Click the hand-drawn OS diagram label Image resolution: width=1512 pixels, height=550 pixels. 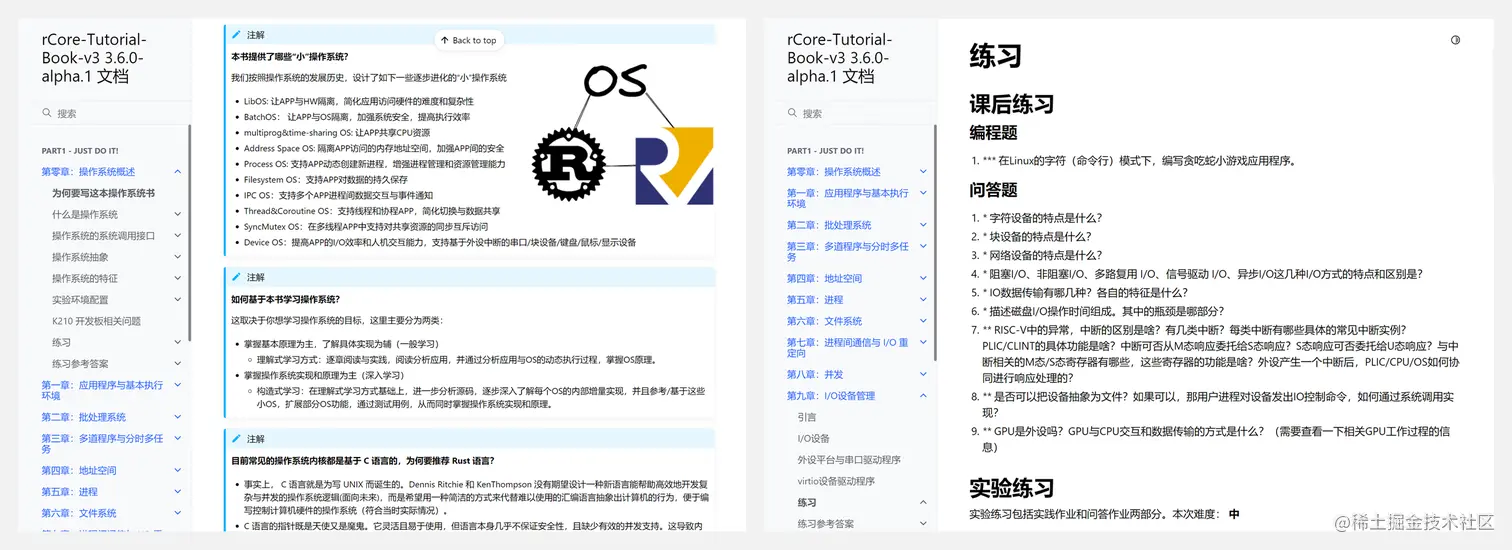click(615, 81)
